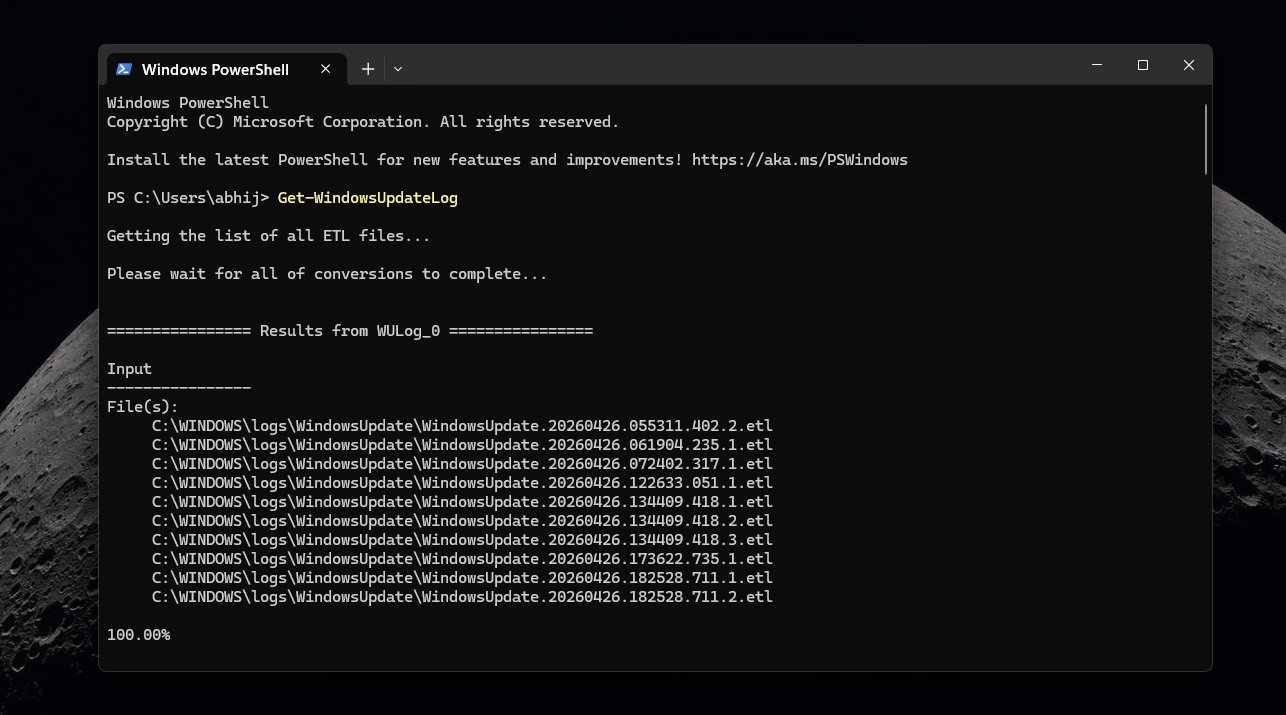Close the Windows PowerShell tab

tap(325, 69)
